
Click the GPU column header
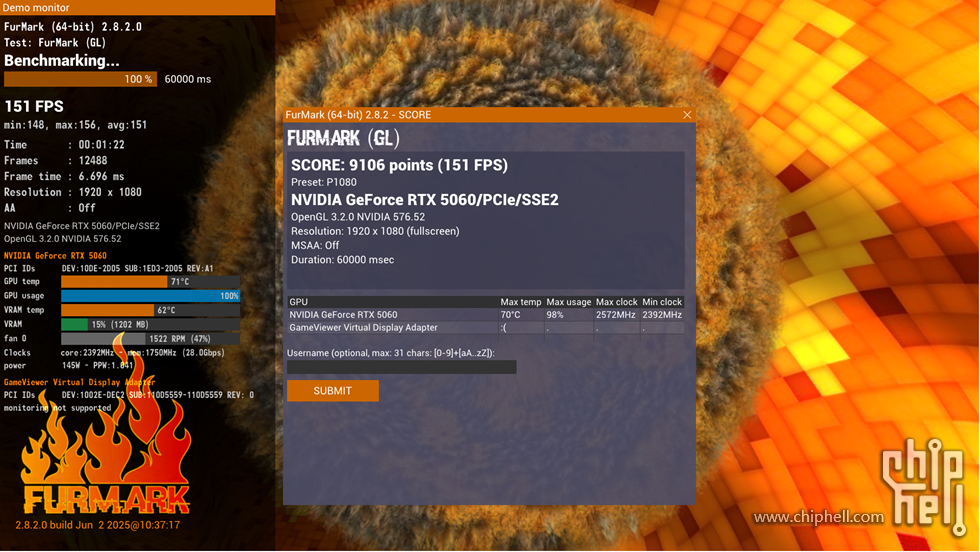pos(392,302)
